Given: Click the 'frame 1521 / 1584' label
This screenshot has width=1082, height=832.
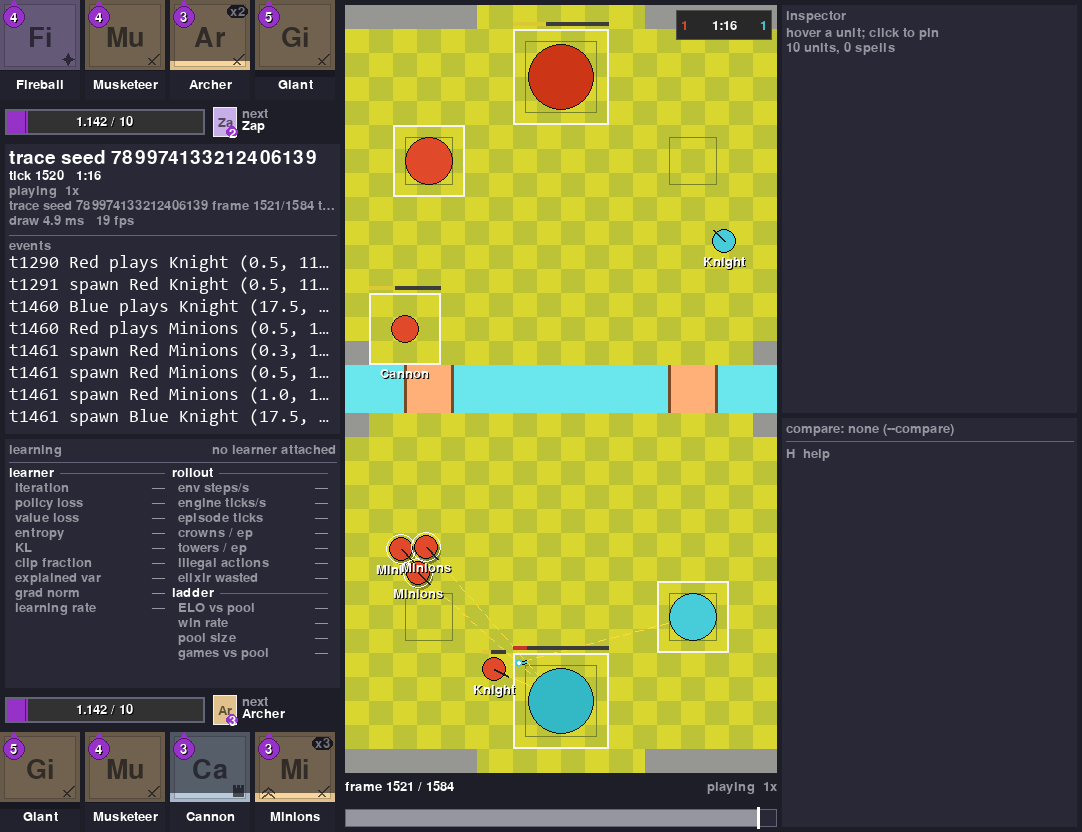Looking at the screenshot, I should 400,786.
